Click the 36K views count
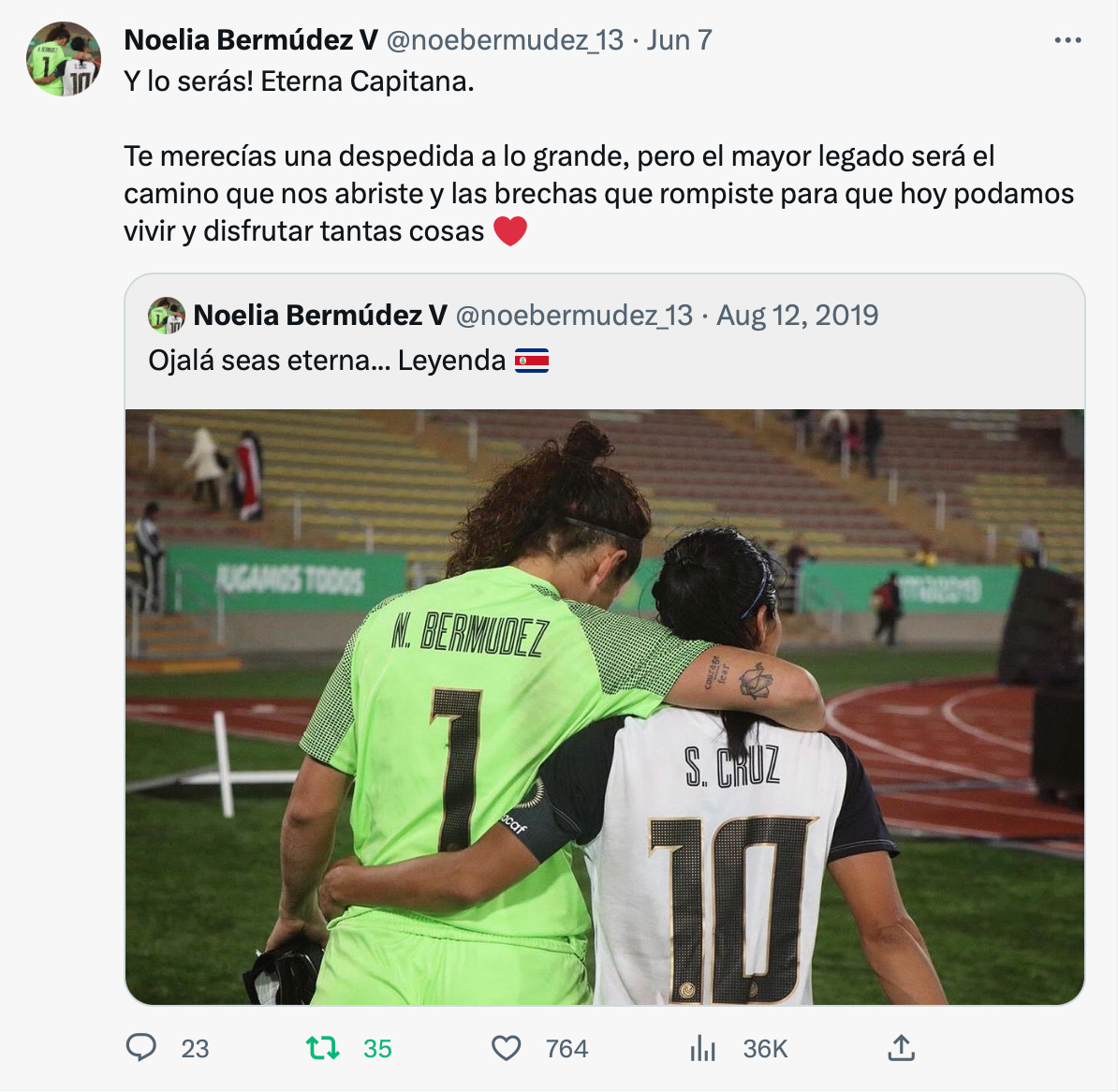This screenshot has height=1092, width=1118. [765, 1049]
